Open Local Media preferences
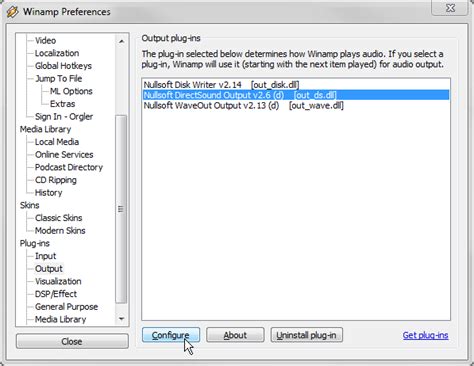Screen dimensions: 474x366 57,142
